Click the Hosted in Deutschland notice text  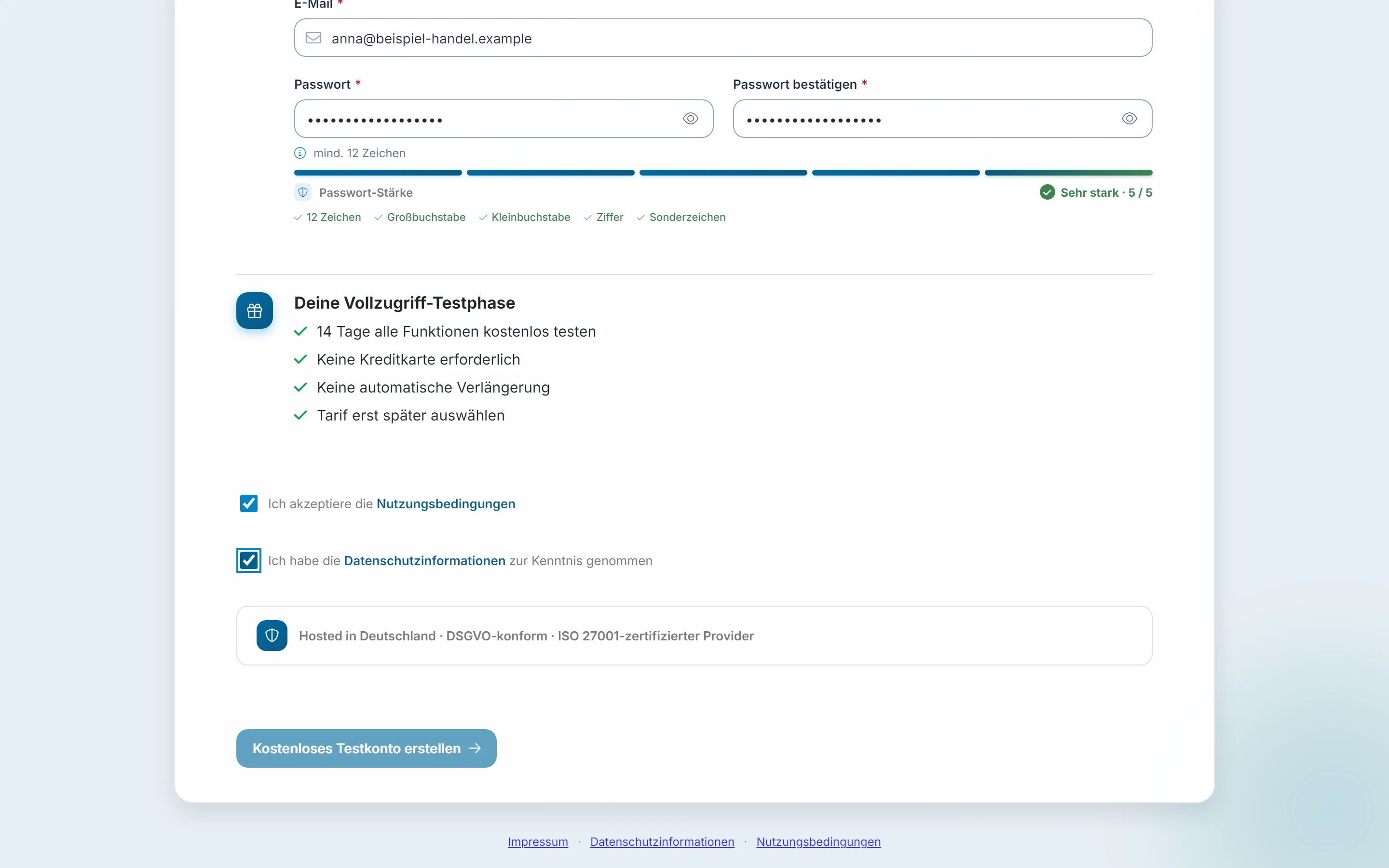point(526,636)
